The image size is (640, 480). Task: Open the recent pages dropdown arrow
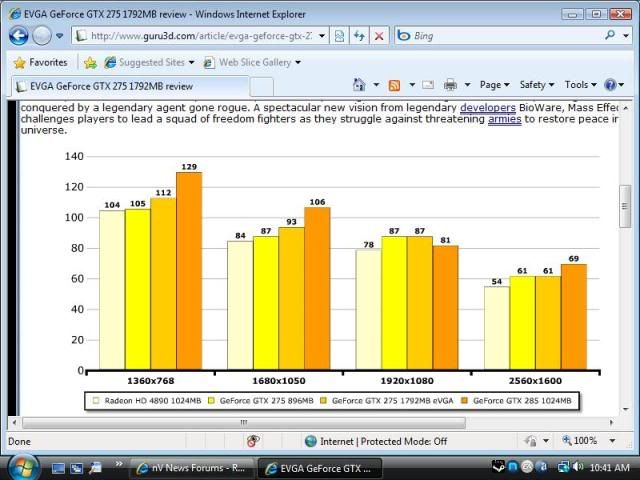point(60,36)
